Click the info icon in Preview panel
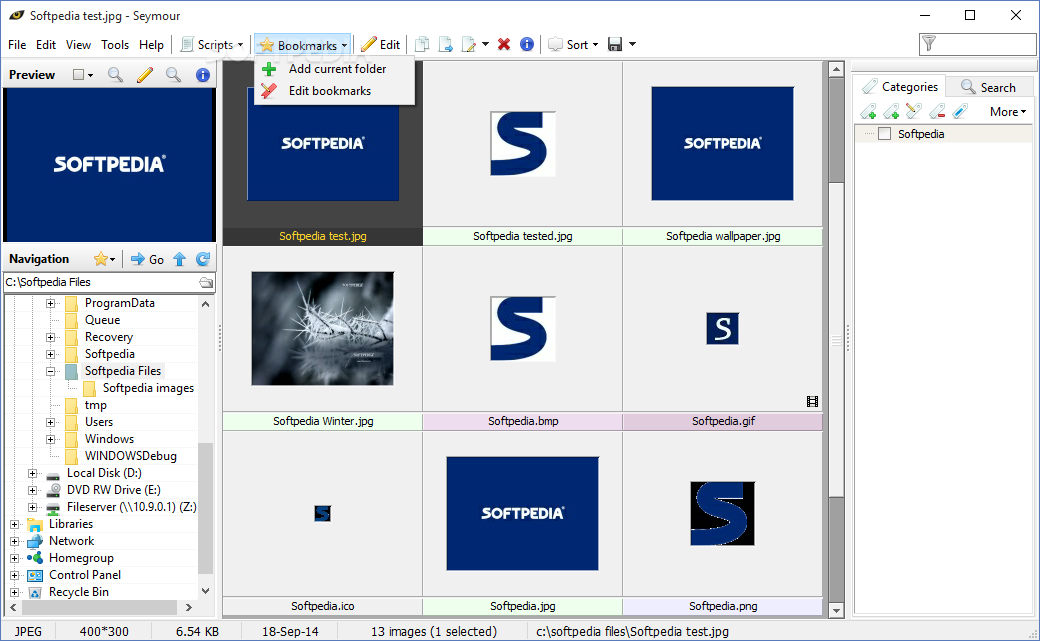This screenshot has width=1040, height=641. (203, 75)
